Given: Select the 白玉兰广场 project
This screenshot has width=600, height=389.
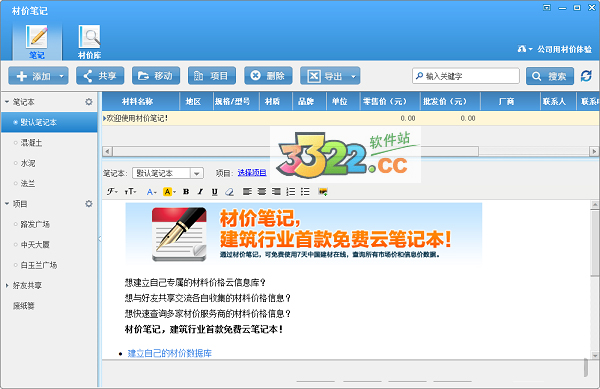Looking at the screenshot, I should click(38, 265).
